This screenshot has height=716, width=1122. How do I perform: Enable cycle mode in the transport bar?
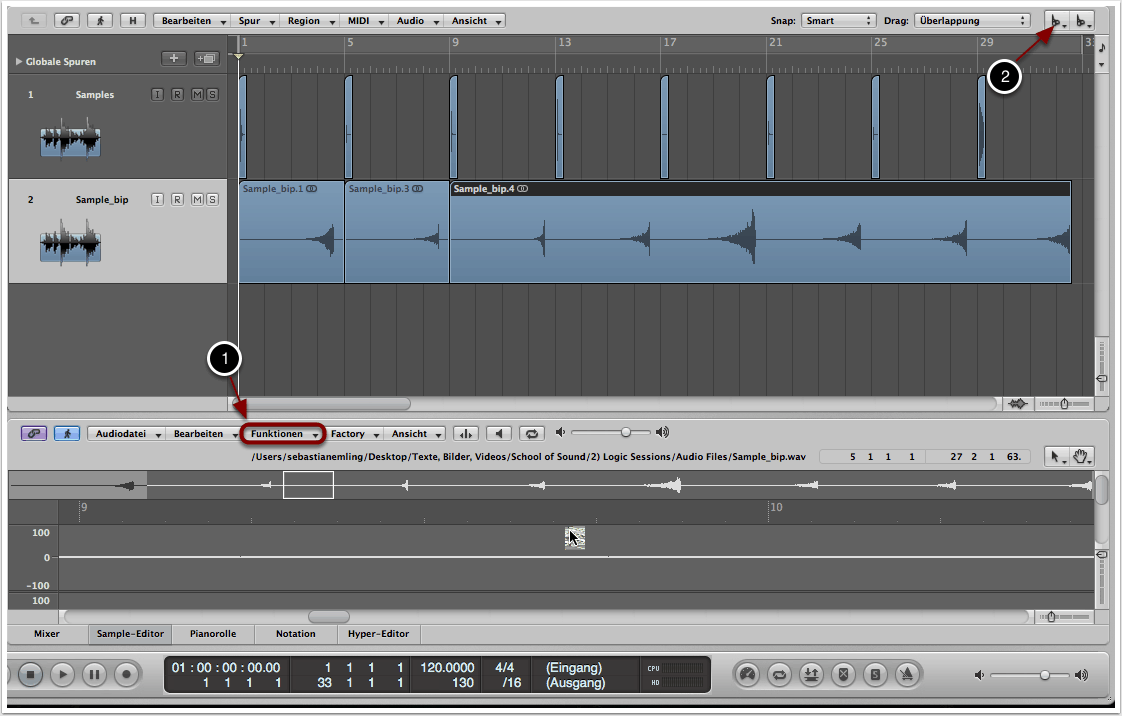click(x=777, y=674)
